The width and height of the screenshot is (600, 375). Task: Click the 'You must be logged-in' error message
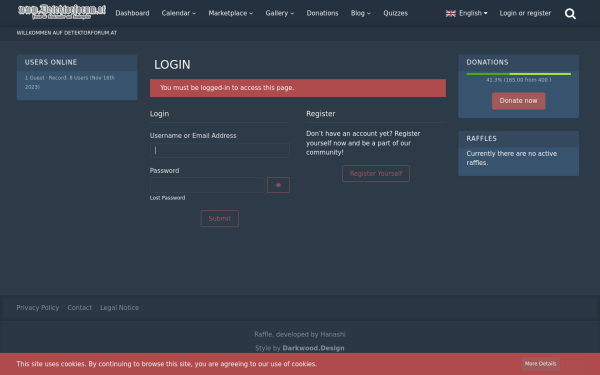298,88
